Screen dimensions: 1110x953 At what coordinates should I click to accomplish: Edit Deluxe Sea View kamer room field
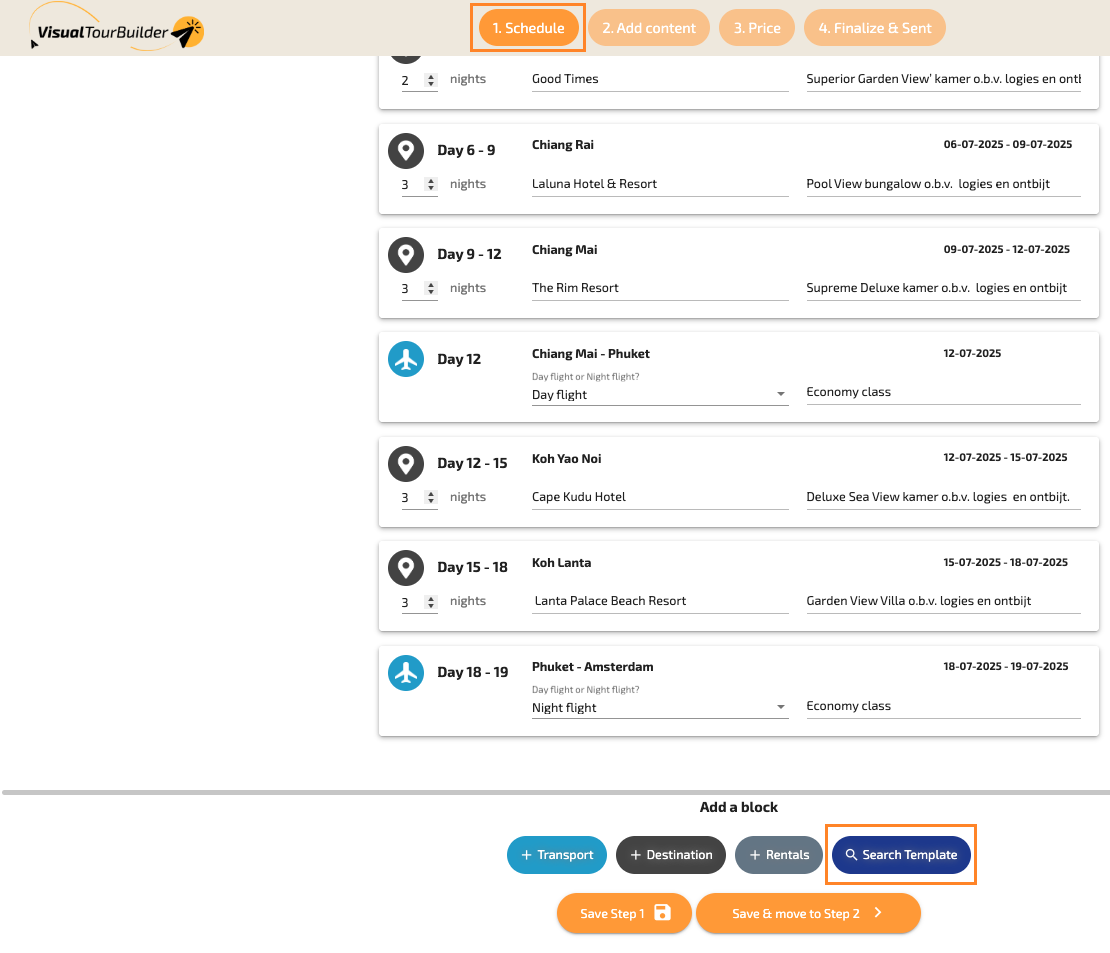tap(943, 497)
